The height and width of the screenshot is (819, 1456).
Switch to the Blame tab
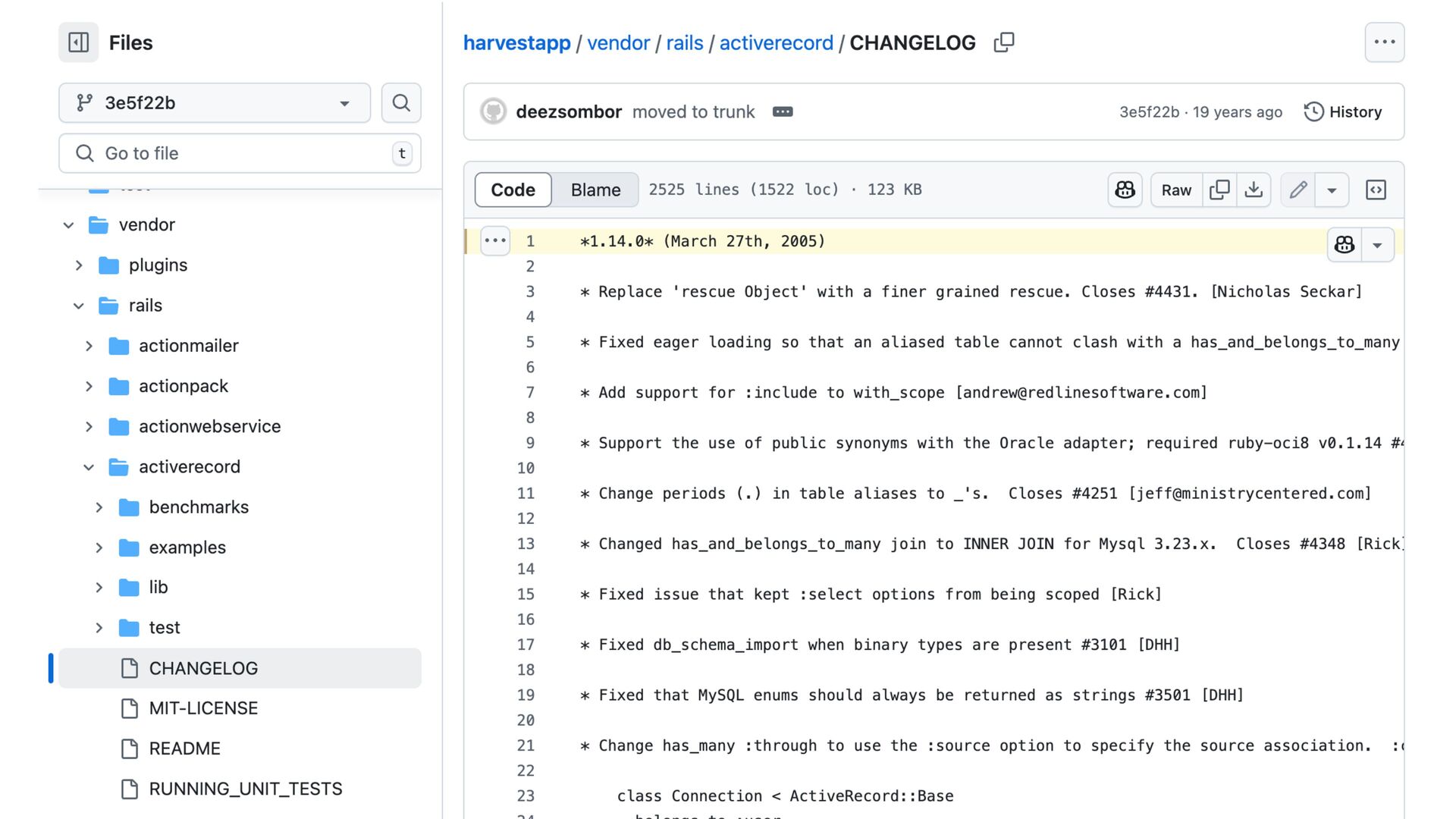click(x=595, y=190)
